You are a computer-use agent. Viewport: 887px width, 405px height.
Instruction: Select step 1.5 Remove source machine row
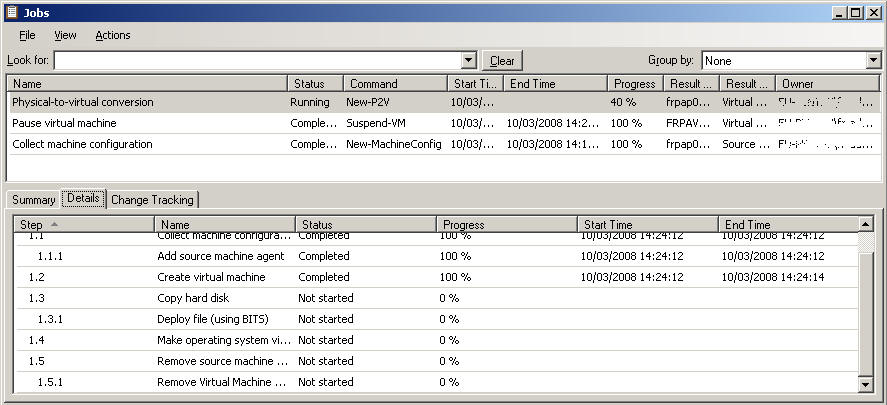(436, 361)
